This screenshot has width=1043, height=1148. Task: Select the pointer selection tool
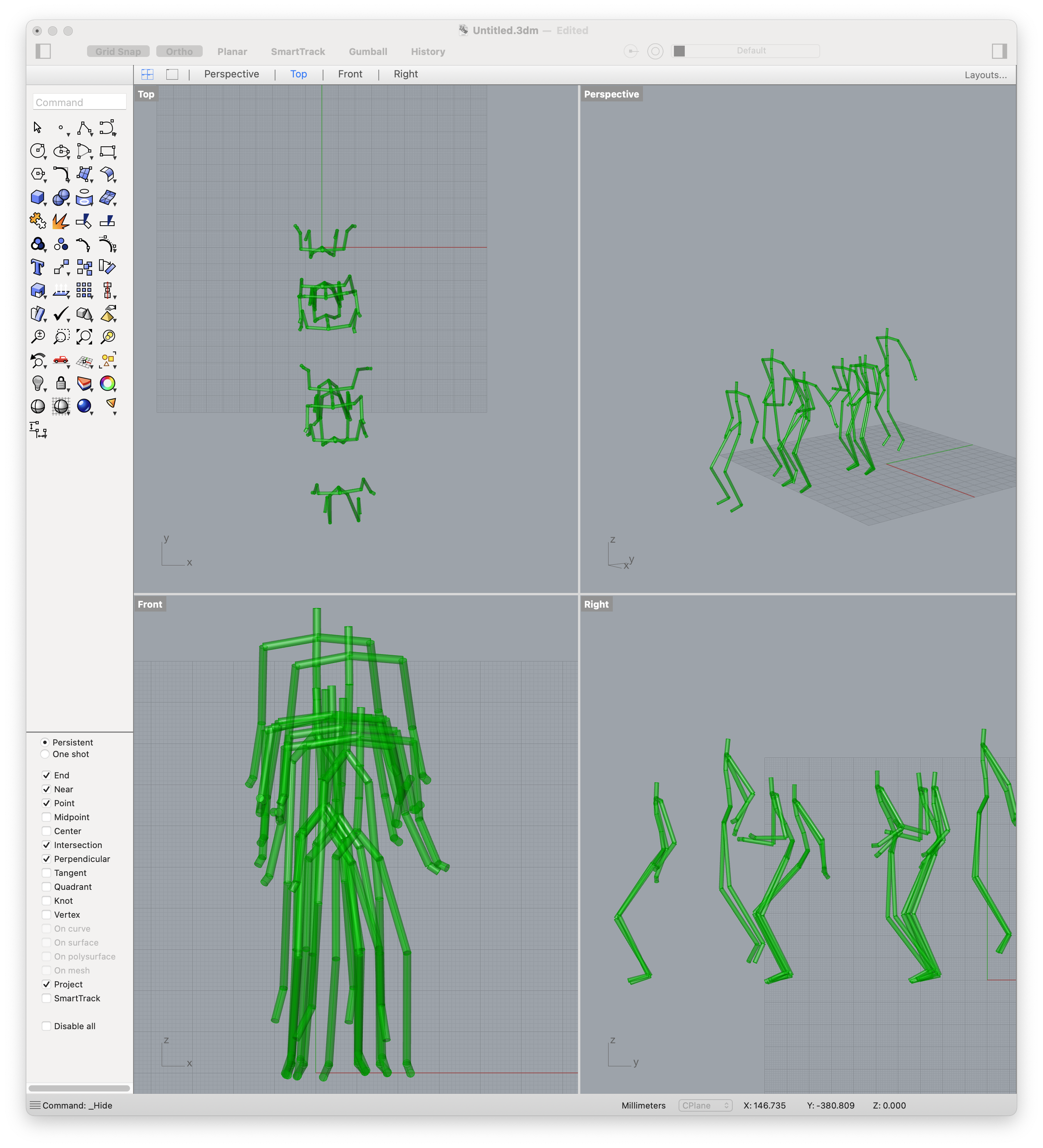(37, 128)
